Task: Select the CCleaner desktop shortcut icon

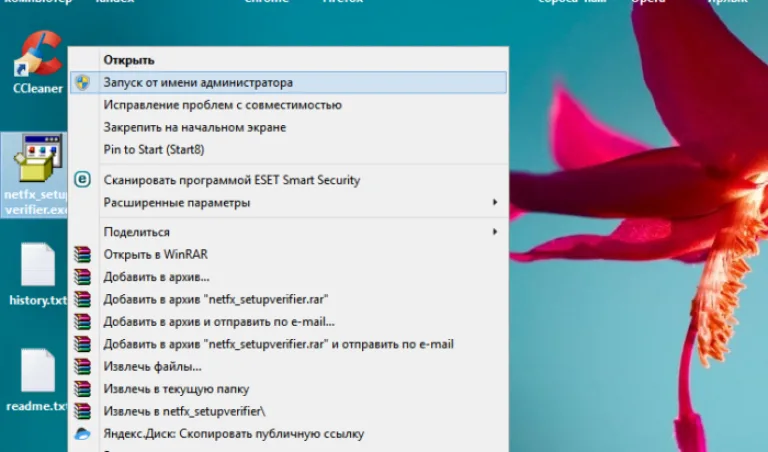Action: tap(38, 54)
